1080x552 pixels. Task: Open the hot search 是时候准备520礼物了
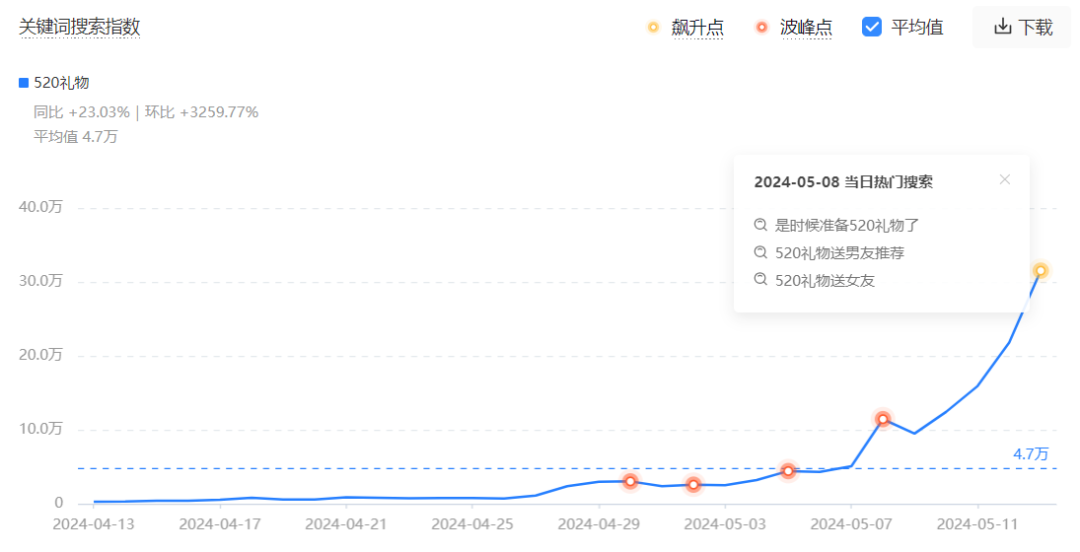(x=847, y=225)
